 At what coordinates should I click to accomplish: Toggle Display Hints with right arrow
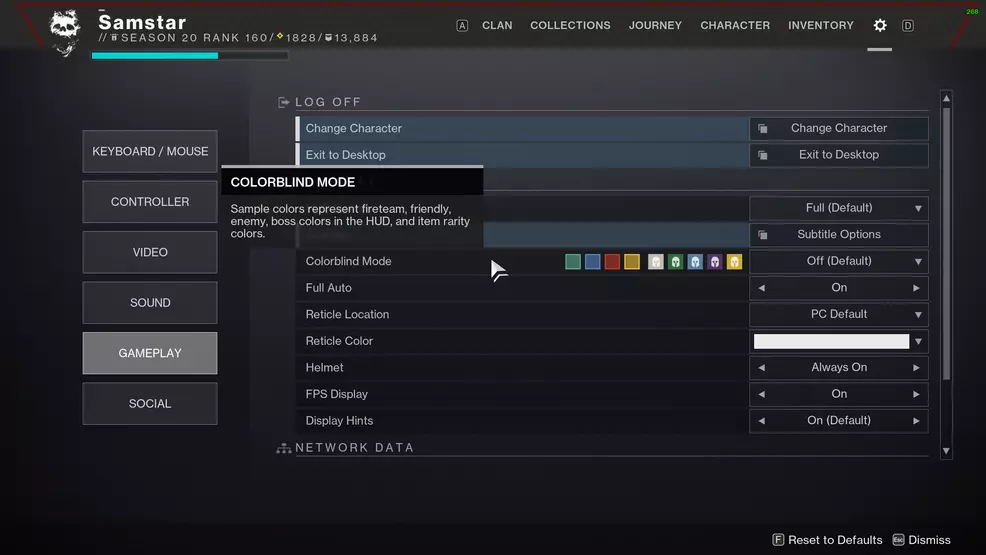[x=916, y=420]
